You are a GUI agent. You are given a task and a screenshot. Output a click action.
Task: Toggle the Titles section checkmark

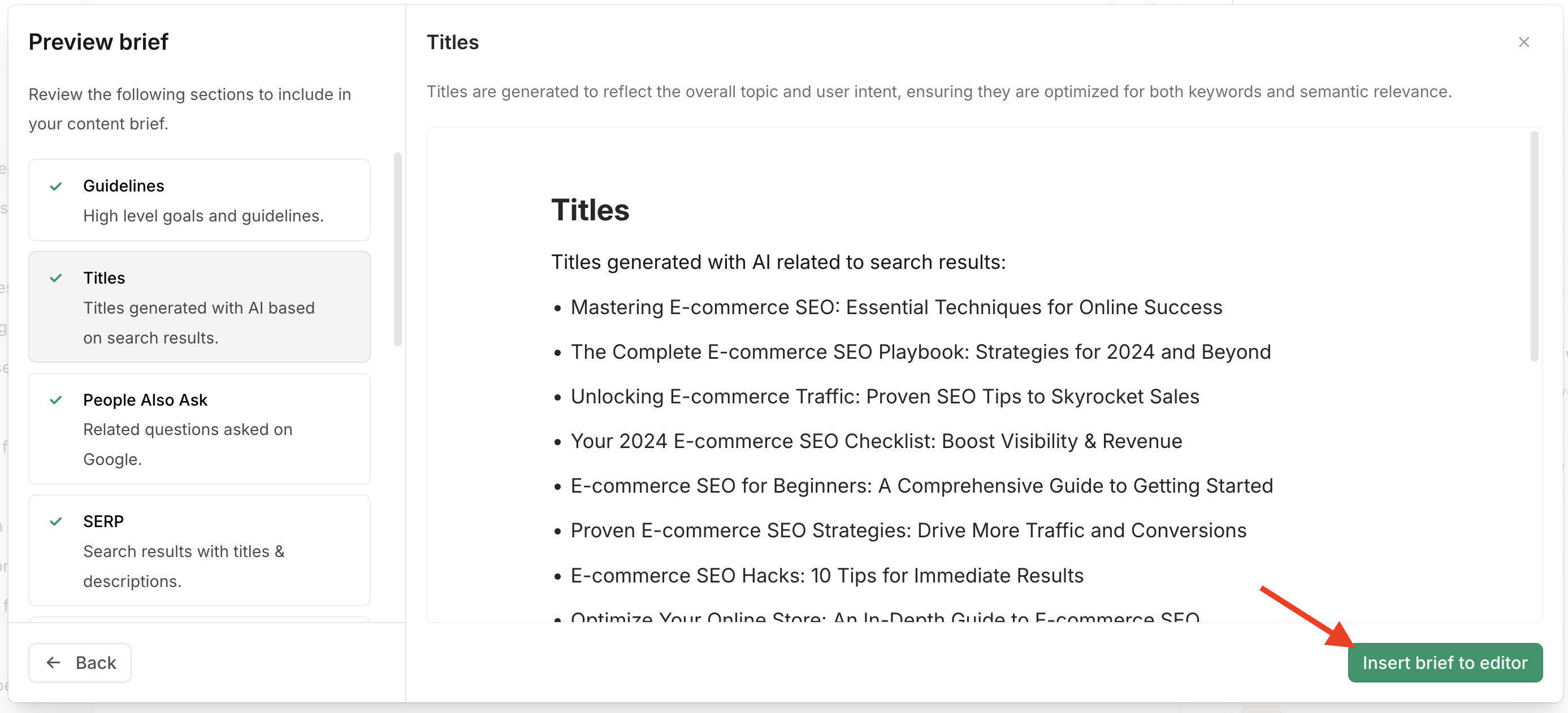[56, 278]
